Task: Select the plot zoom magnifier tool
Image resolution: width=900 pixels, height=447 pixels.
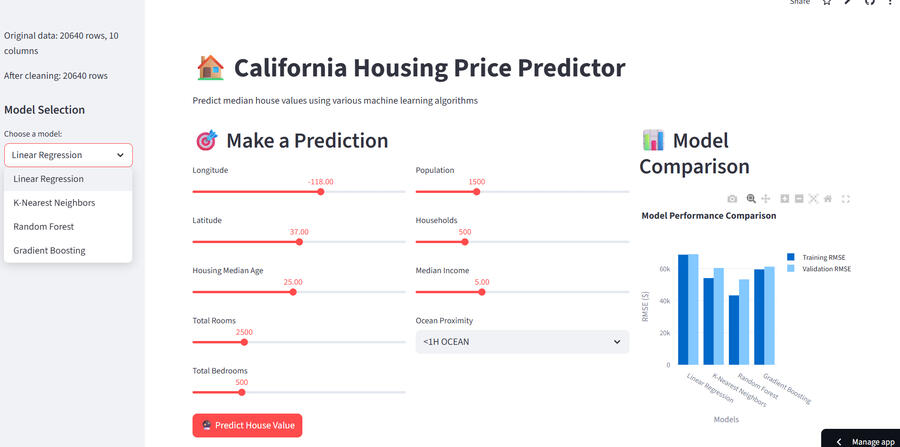Action: point(751,199)
